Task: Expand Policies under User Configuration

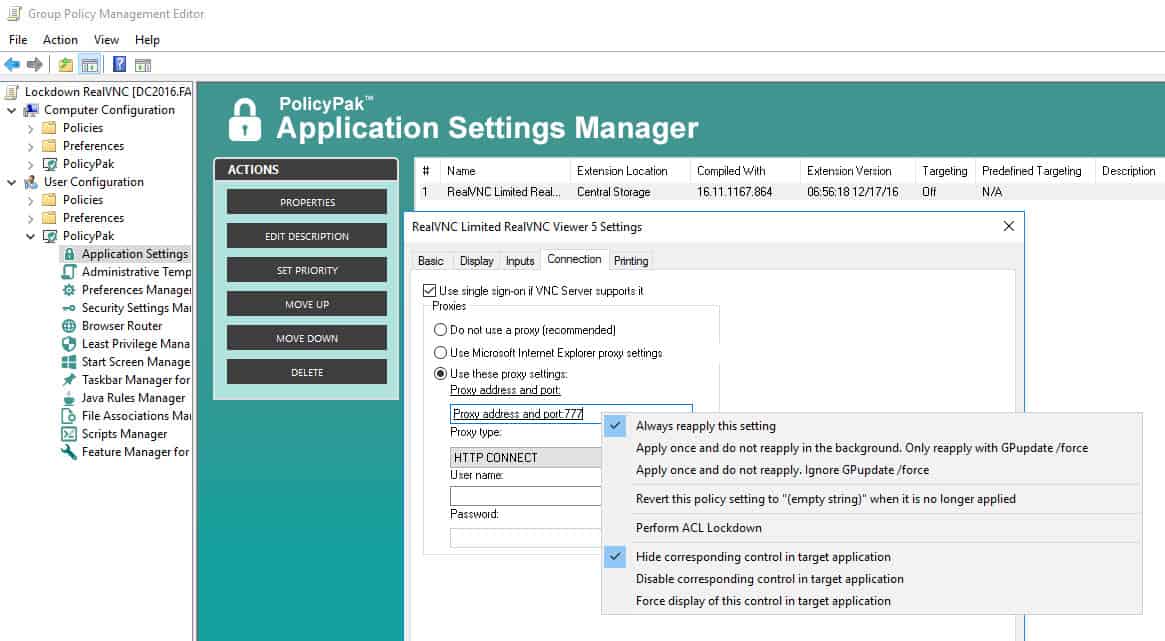Action: (30, 201)
